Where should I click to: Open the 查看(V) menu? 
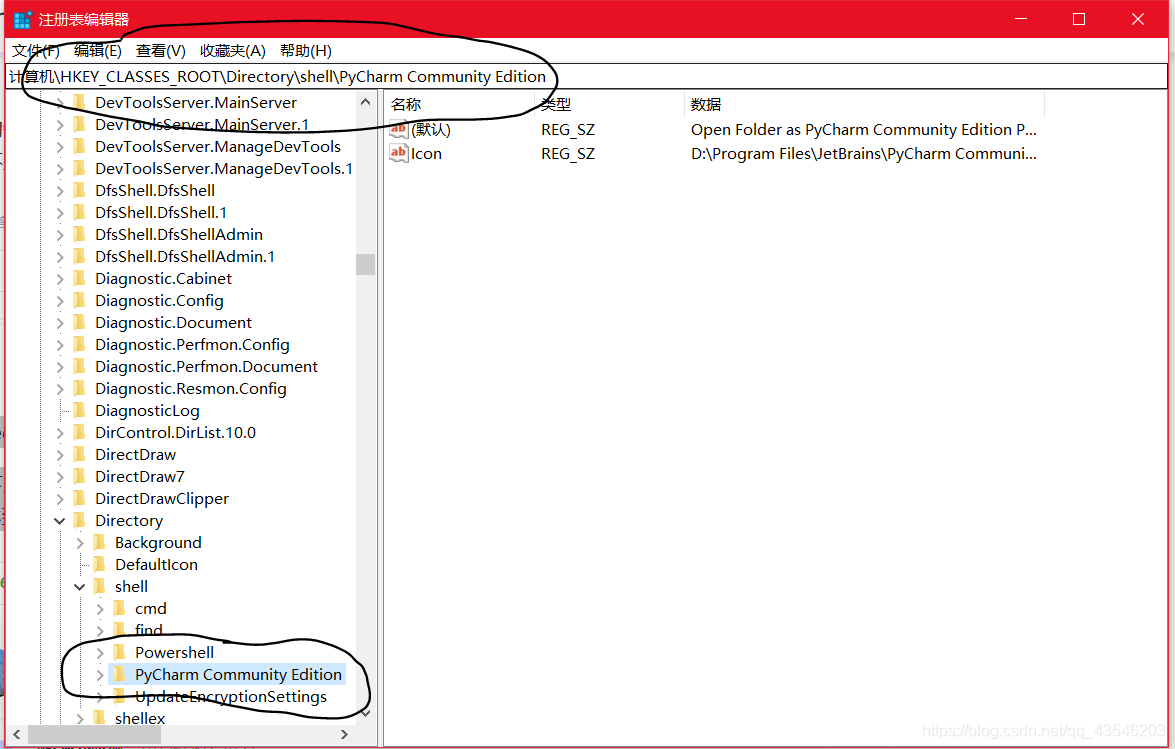pos(160,51)
